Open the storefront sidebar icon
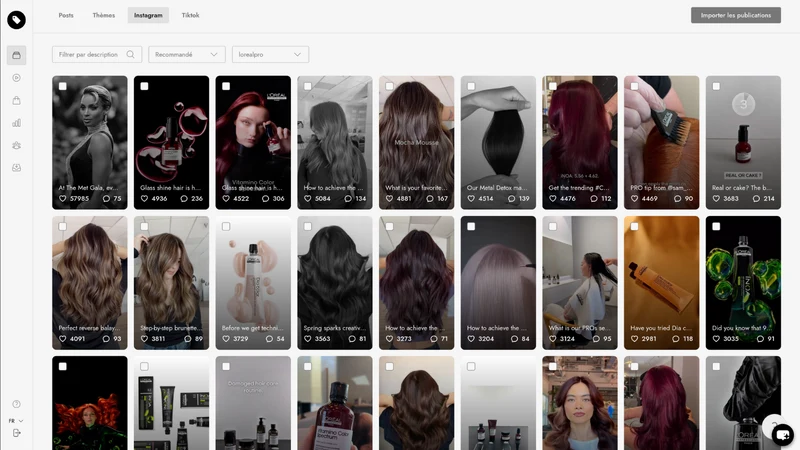The height and width of the screenshot is (450, 800). click(16, 55)
